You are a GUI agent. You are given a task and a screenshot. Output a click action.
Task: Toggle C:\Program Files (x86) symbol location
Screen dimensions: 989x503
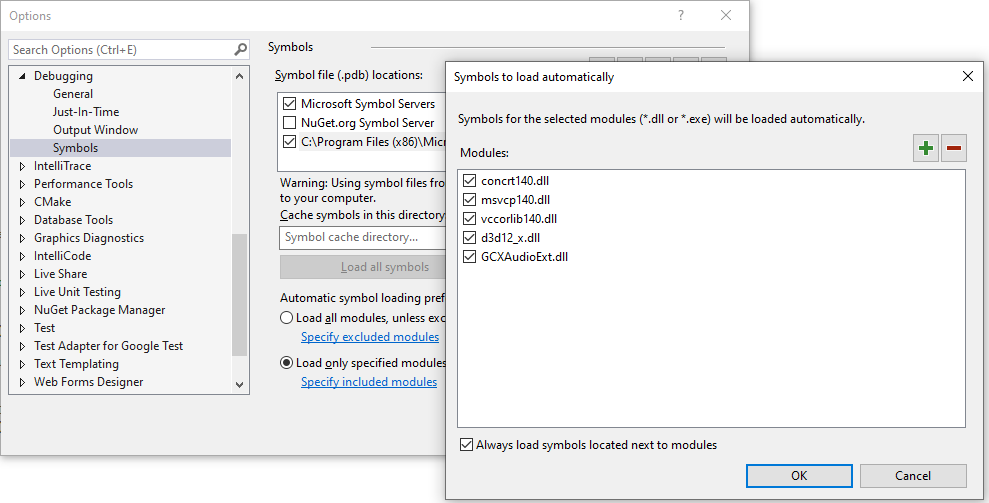coord(290,141)
